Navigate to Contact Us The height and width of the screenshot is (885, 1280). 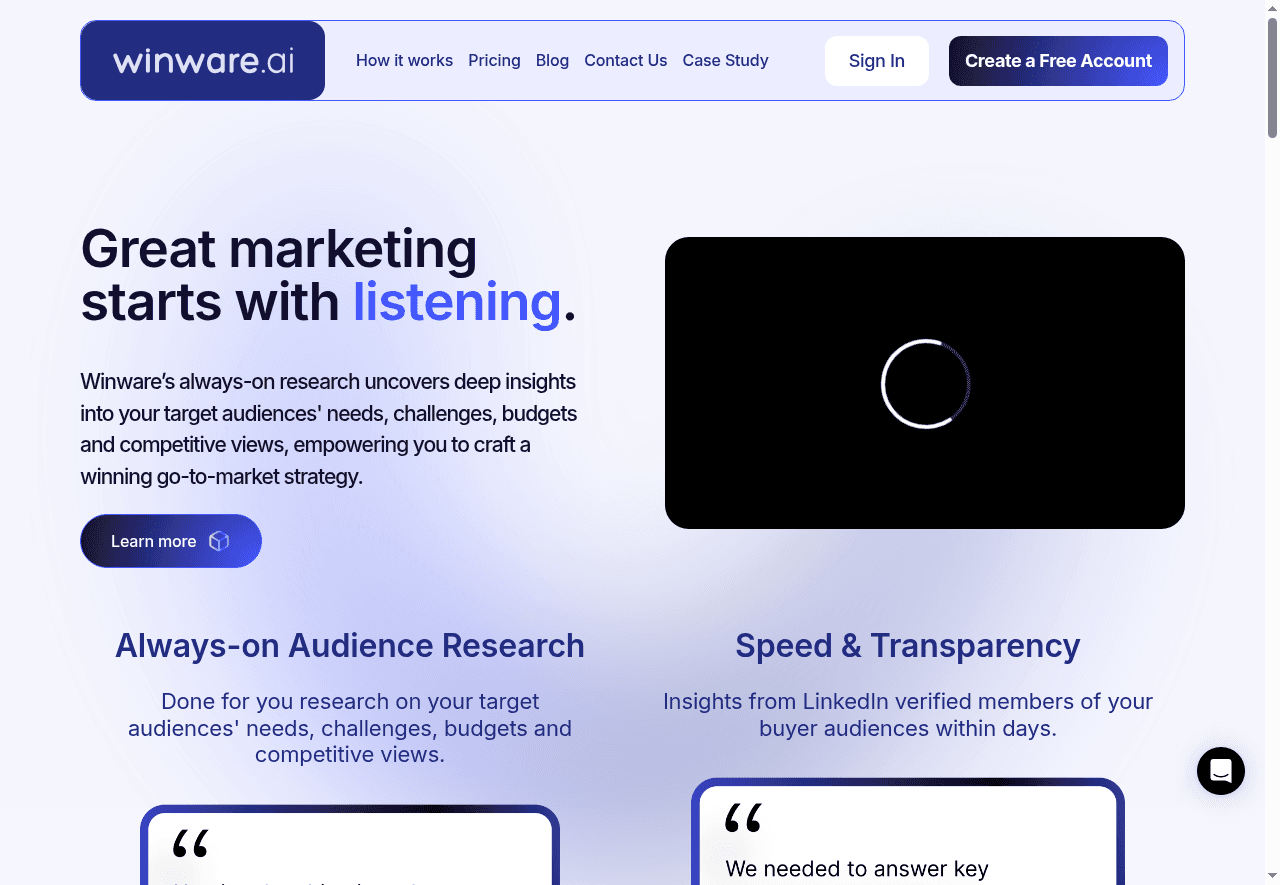coord(625,61)
